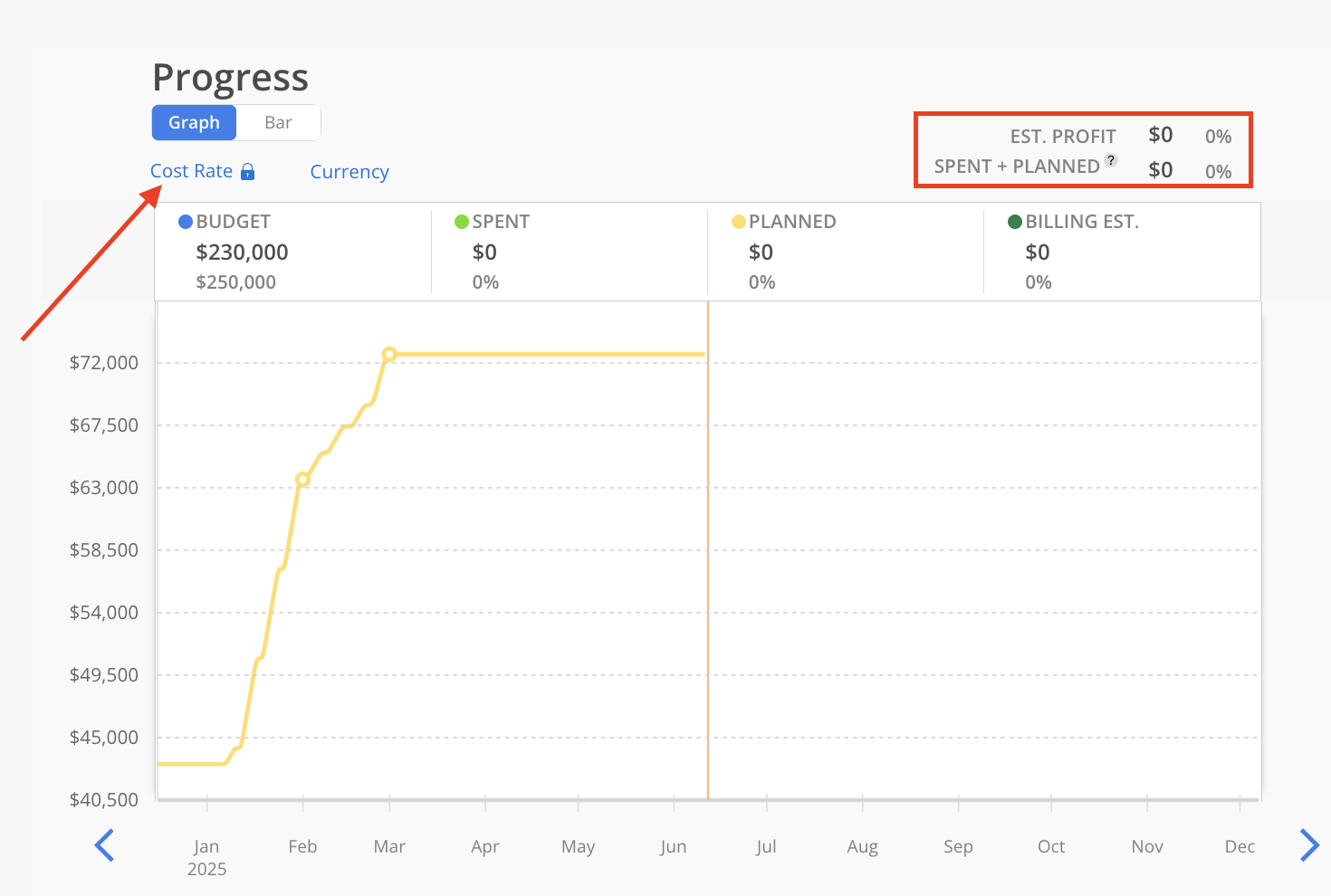Click the EST. PROFIT label

click(x=1063, y=137)
